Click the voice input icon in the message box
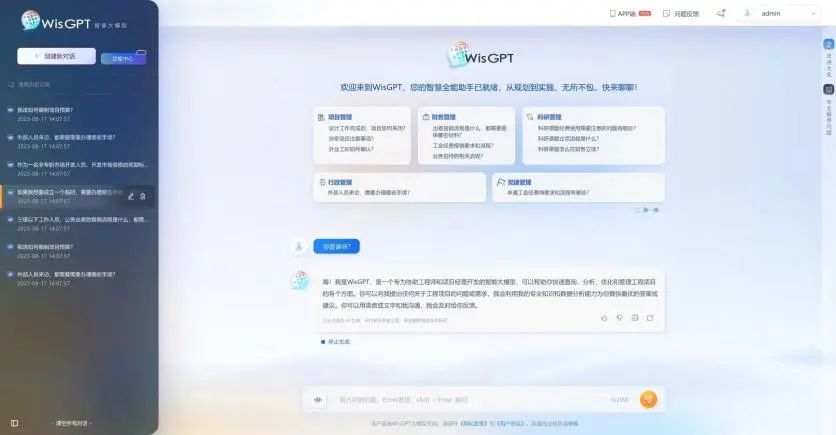Screen dimensions: 836x435 318,400
